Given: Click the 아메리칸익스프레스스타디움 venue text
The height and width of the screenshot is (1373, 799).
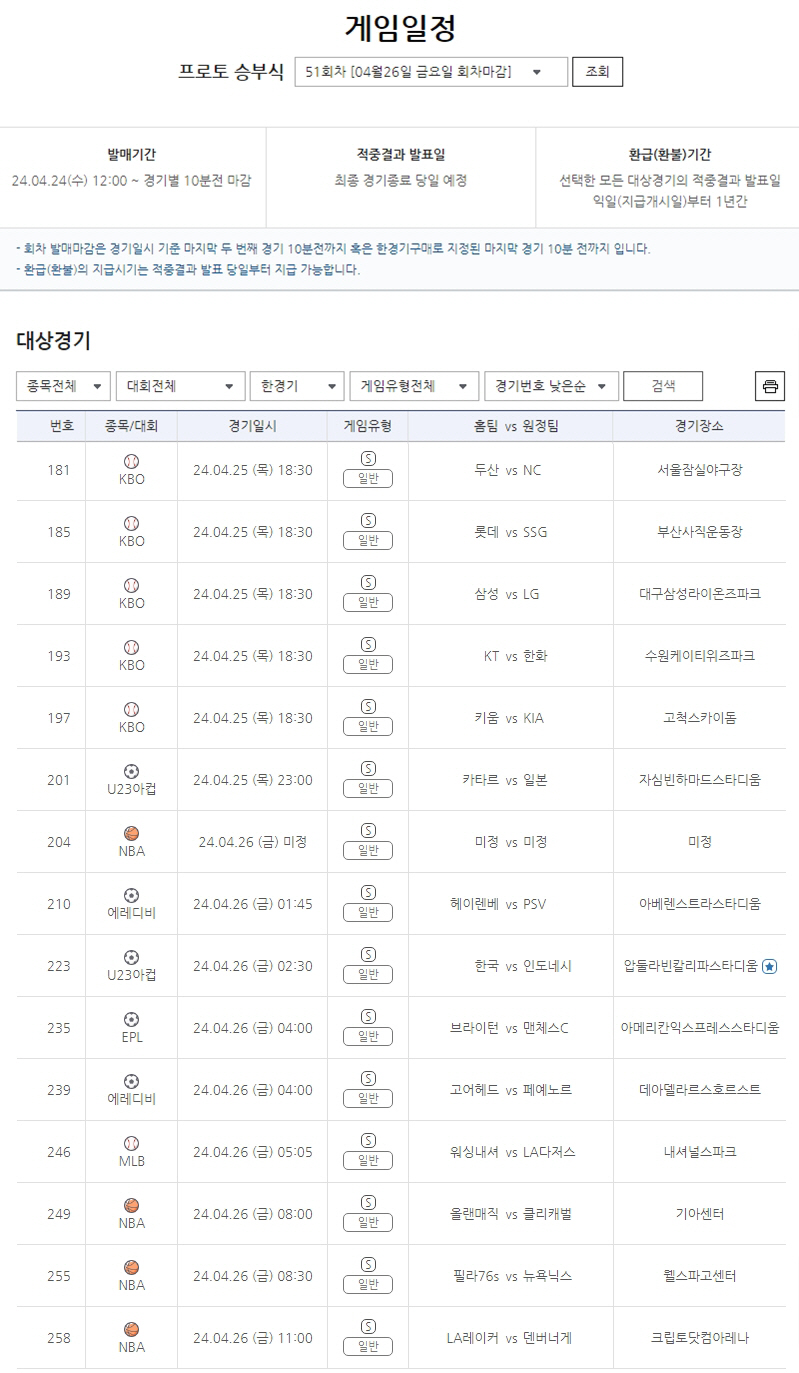Looking at the screenshot, I should 700,1028.
